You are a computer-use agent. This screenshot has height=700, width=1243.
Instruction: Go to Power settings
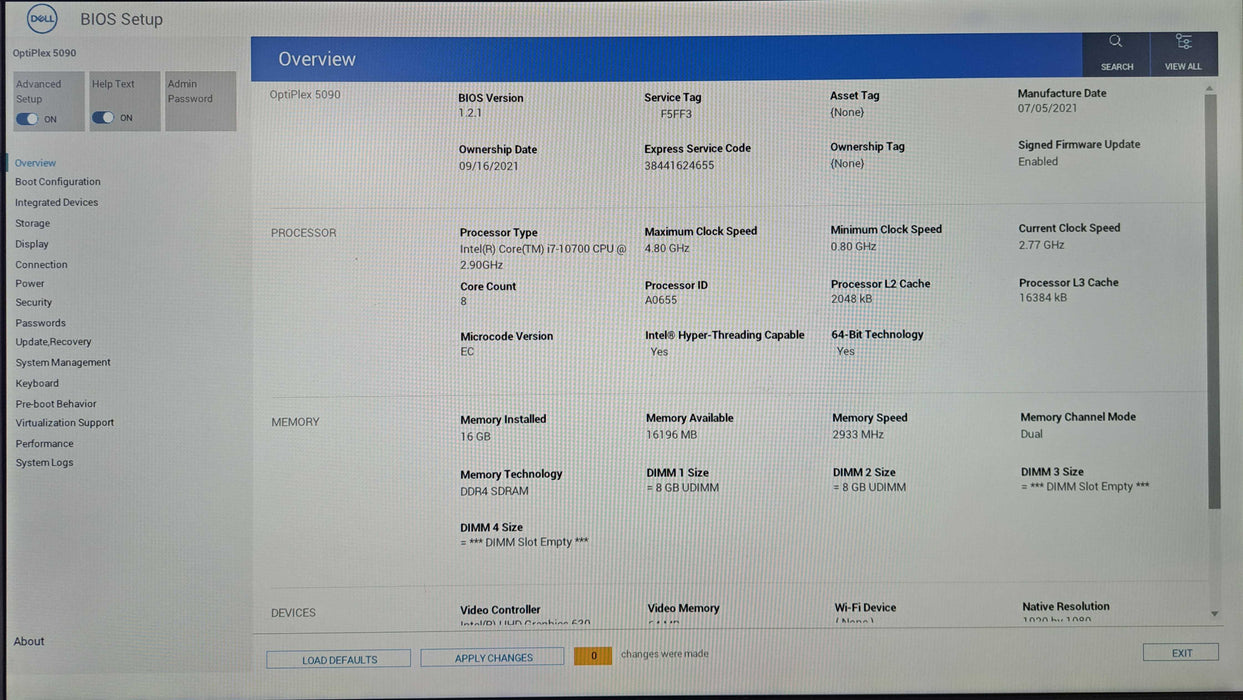[x=30, y=284]
